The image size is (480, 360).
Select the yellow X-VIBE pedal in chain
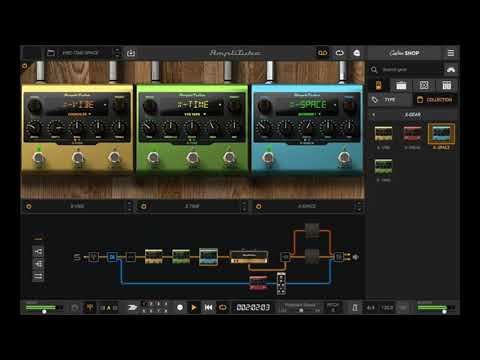click(154, 256)
